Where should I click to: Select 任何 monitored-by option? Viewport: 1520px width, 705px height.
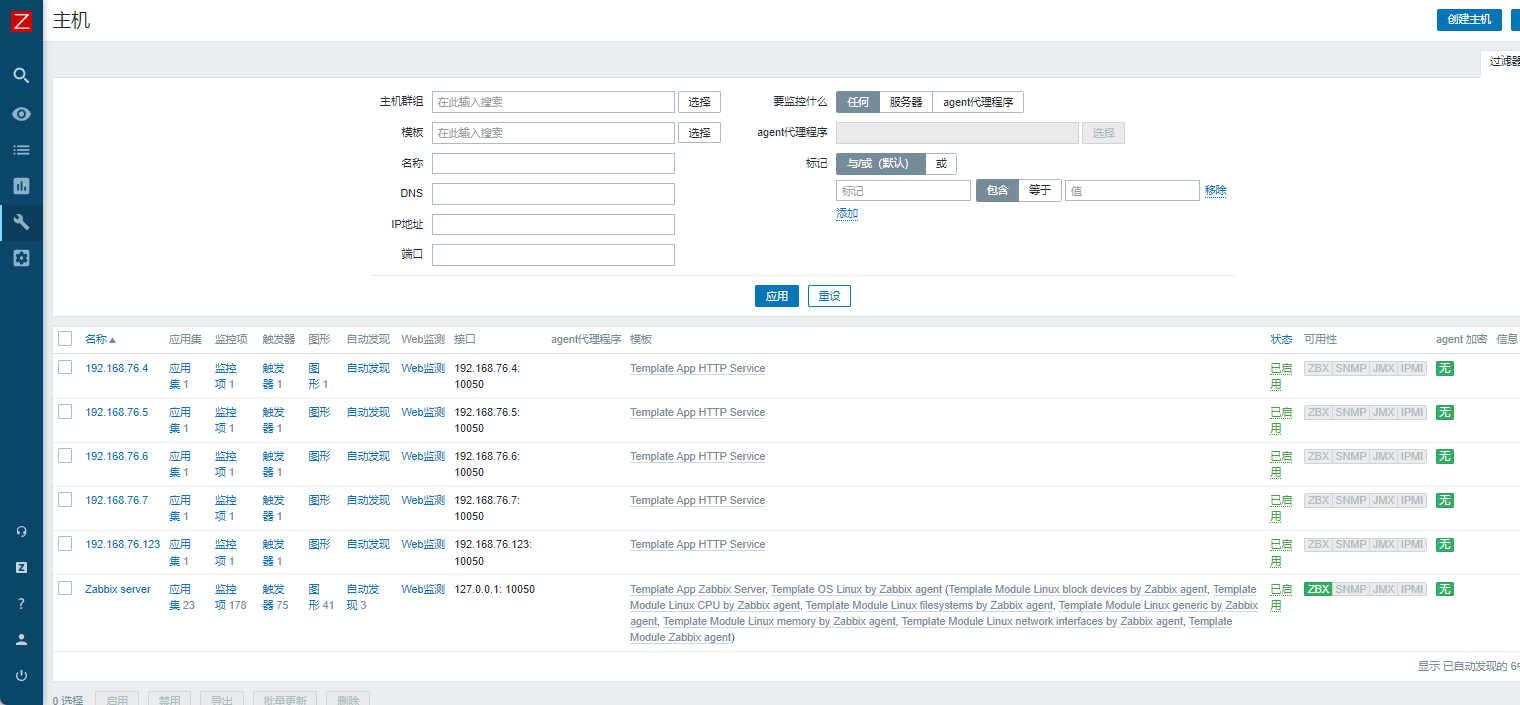[x=858, y=102]
